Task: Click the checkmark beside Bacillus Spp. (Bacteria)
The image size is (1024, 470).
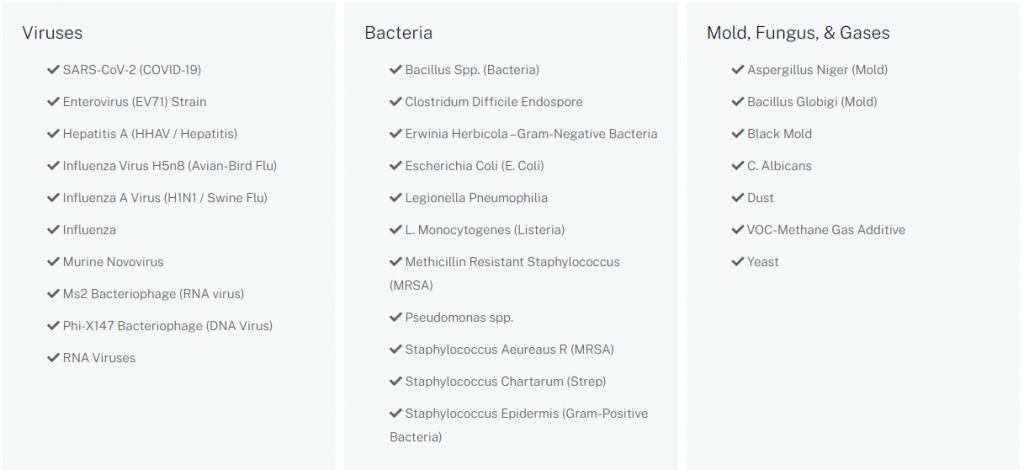Action: click(395, 70)
